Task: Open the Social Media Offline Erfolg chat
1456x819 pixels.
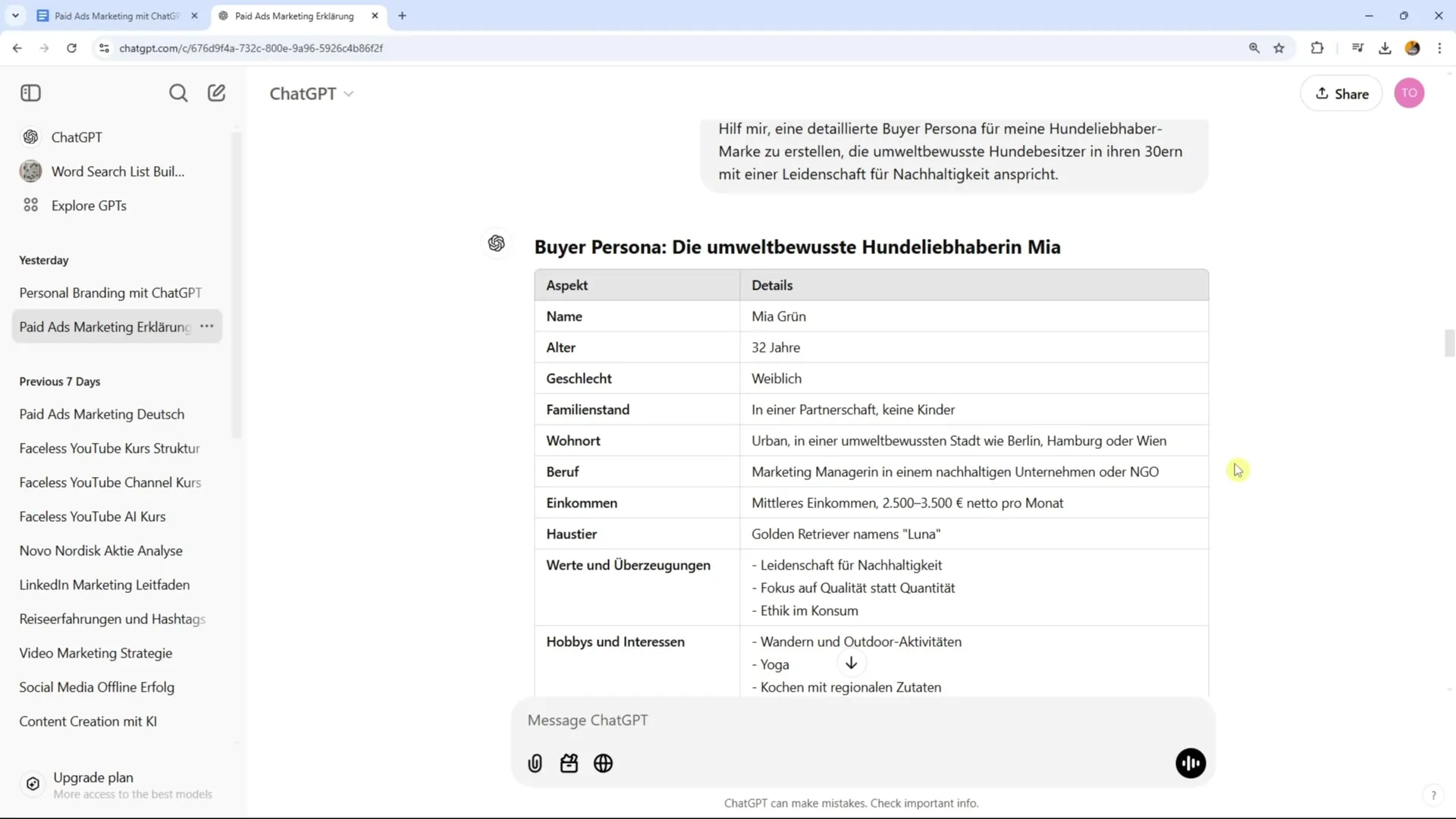Action: coord(118,687)
